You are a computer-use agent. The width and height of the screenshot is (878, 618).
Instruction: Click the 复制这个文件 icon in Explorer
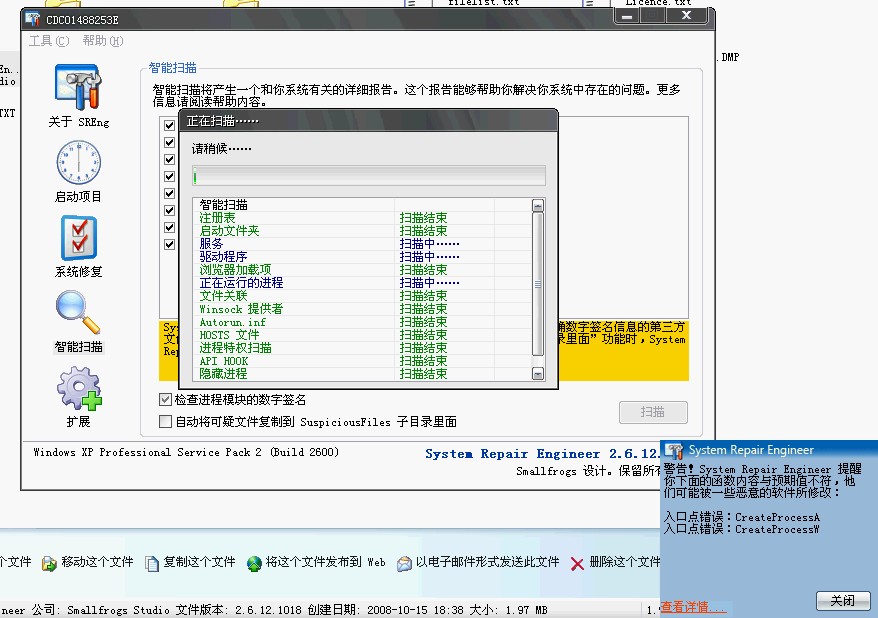click(152, 563)
